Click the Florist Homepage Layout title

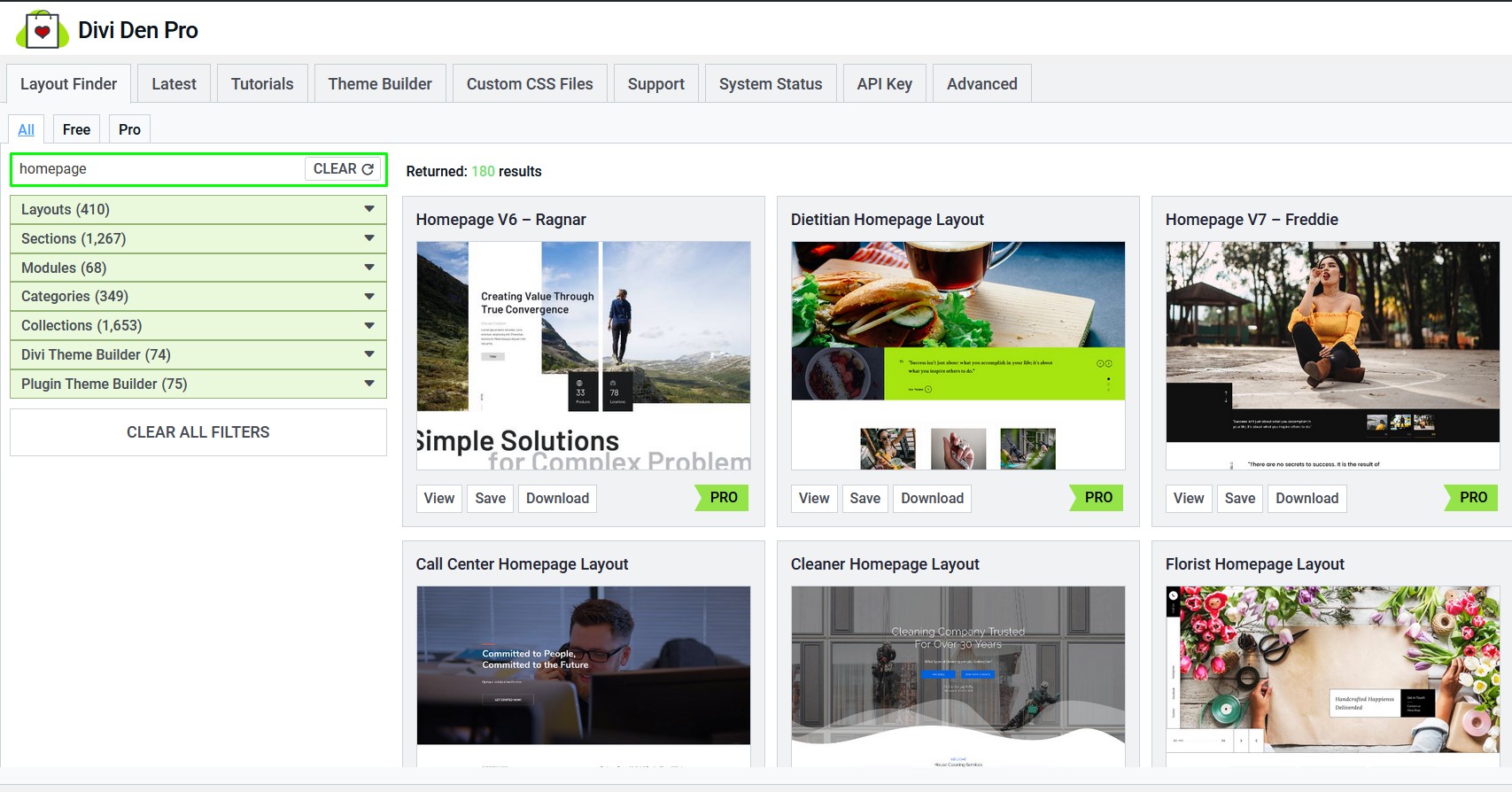pos(1255,564)
